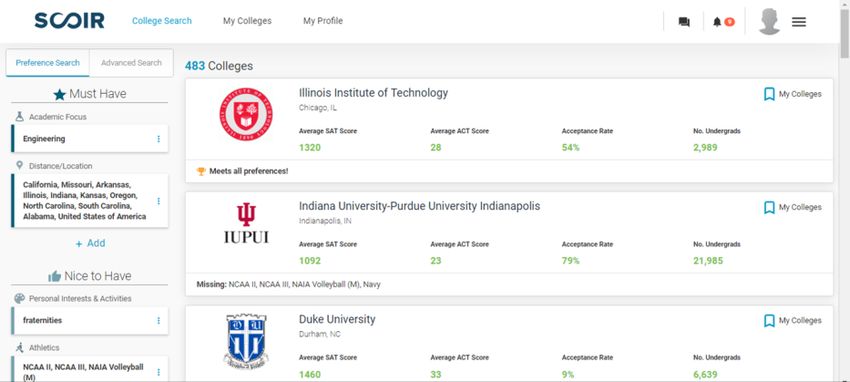Click the notifications bell icon

[717, 22]
